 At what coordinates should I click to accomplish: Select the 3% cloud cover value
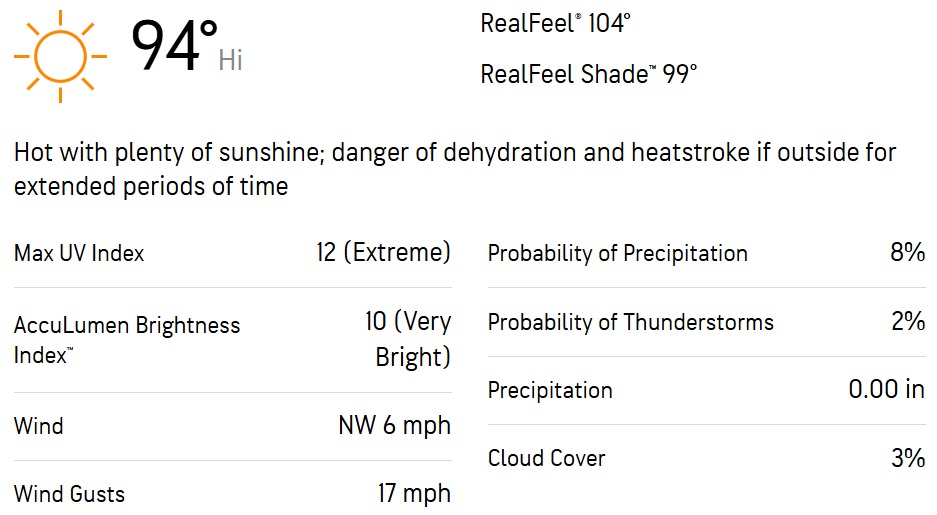pyautogui.click(x=908, y=458)
